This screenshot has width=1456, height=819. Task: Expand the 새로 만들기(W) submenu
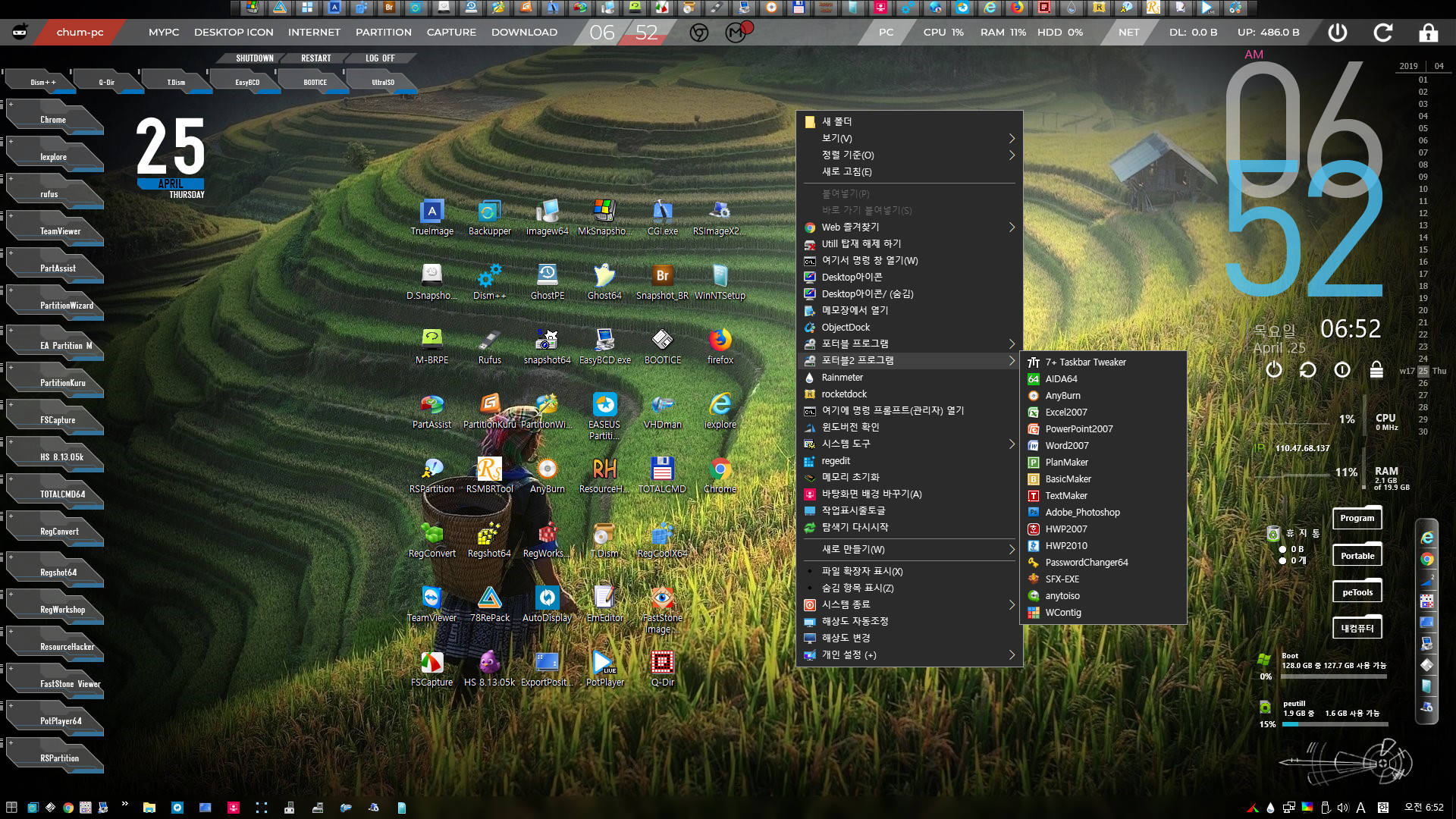coord(909,549)
